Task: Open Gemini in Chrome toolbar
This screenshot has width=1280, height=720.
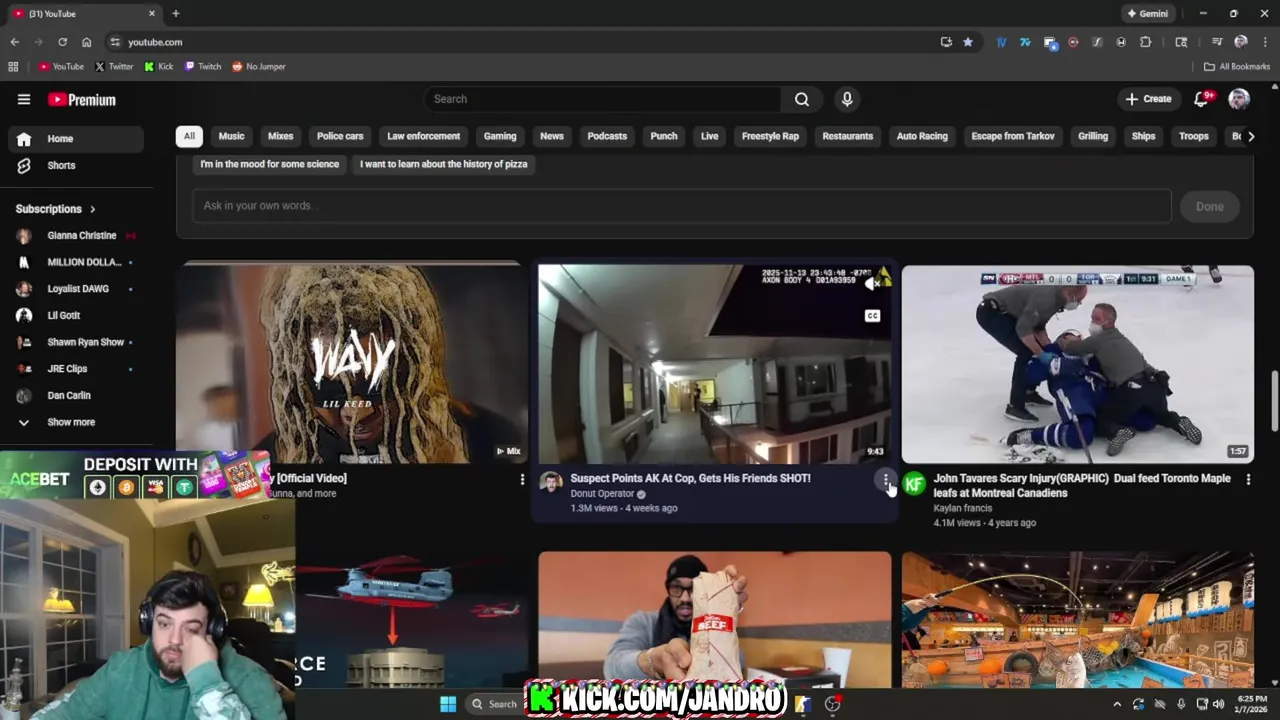Action: (x=1148, y=13)
